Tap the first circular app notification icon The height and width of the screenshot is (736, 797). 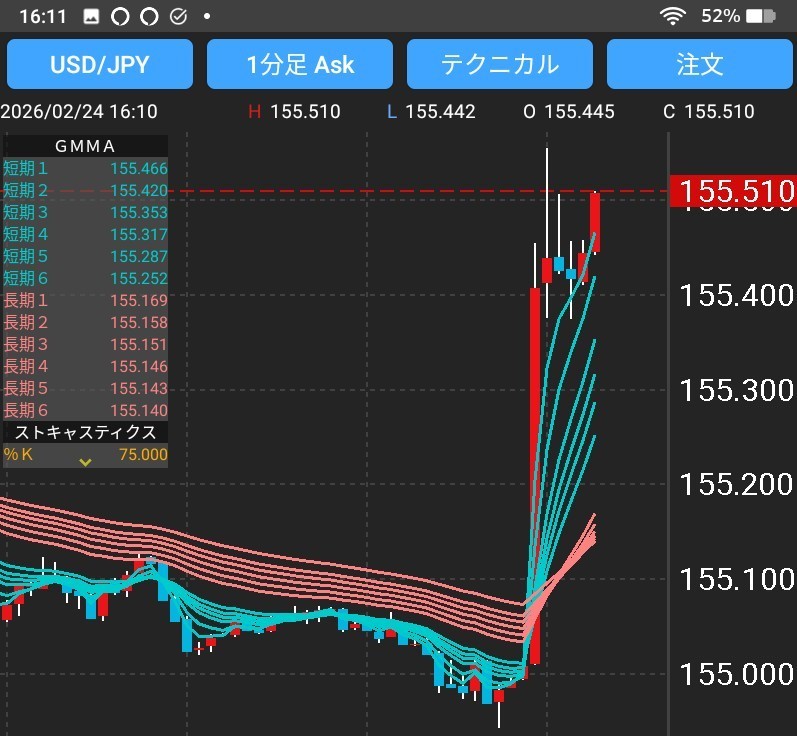120,17
